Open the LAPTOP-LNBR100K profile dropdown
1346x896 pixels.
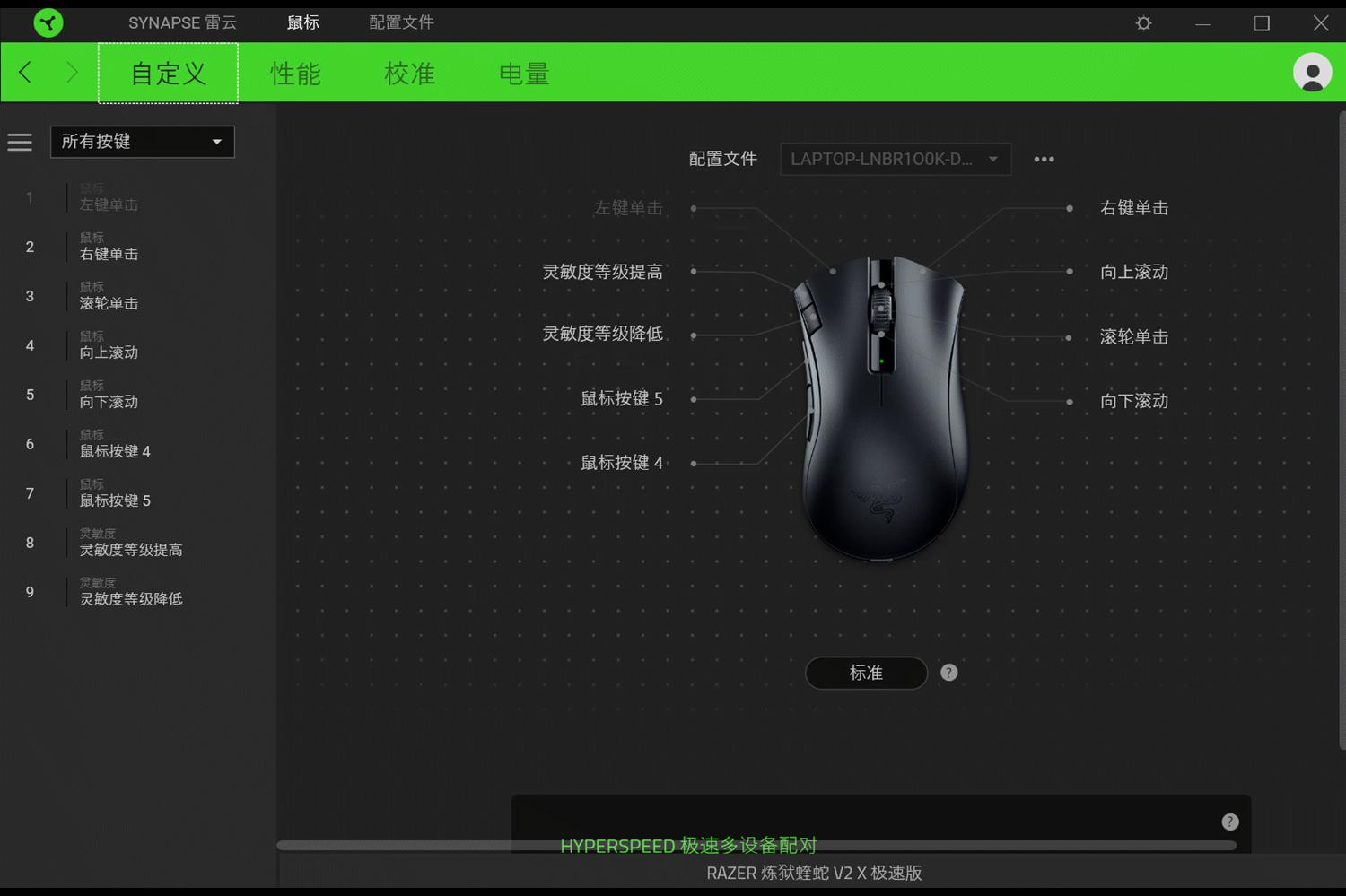[895, 159]
